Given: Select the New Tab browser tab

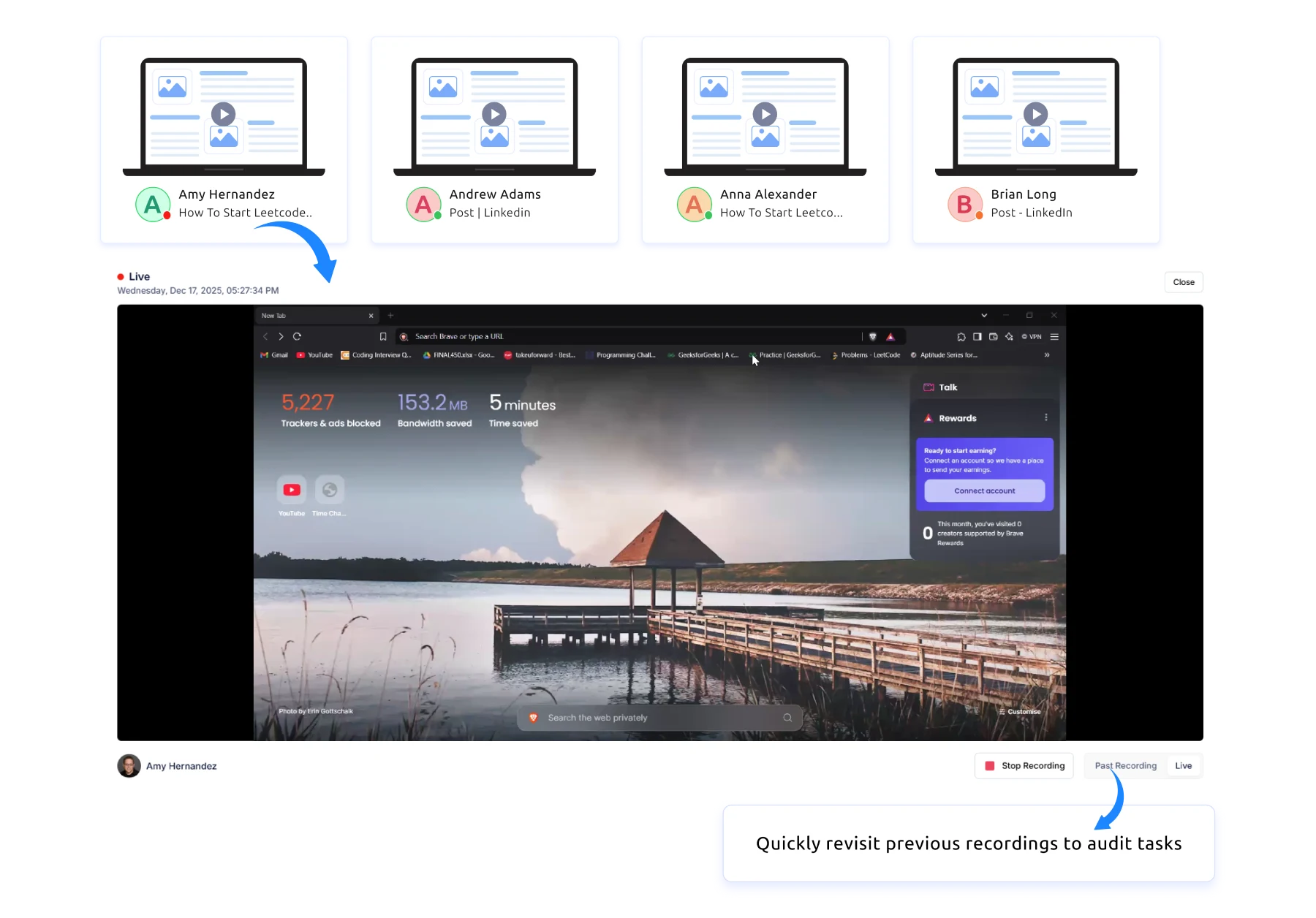Looking at the screenshot, I should coord(311,316).
